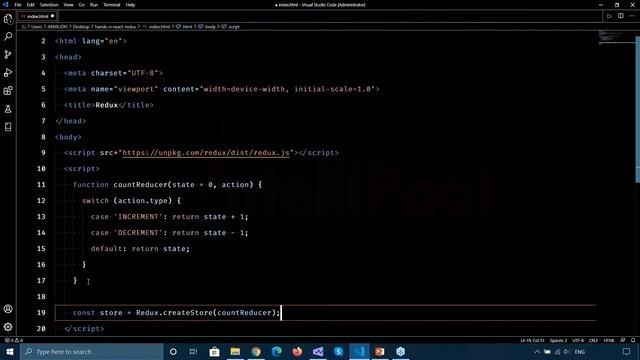Viewport: 640px width, 360px height.
Task: Launch Microsoft Store from taskbar
Action: click(x=214, y=352)
